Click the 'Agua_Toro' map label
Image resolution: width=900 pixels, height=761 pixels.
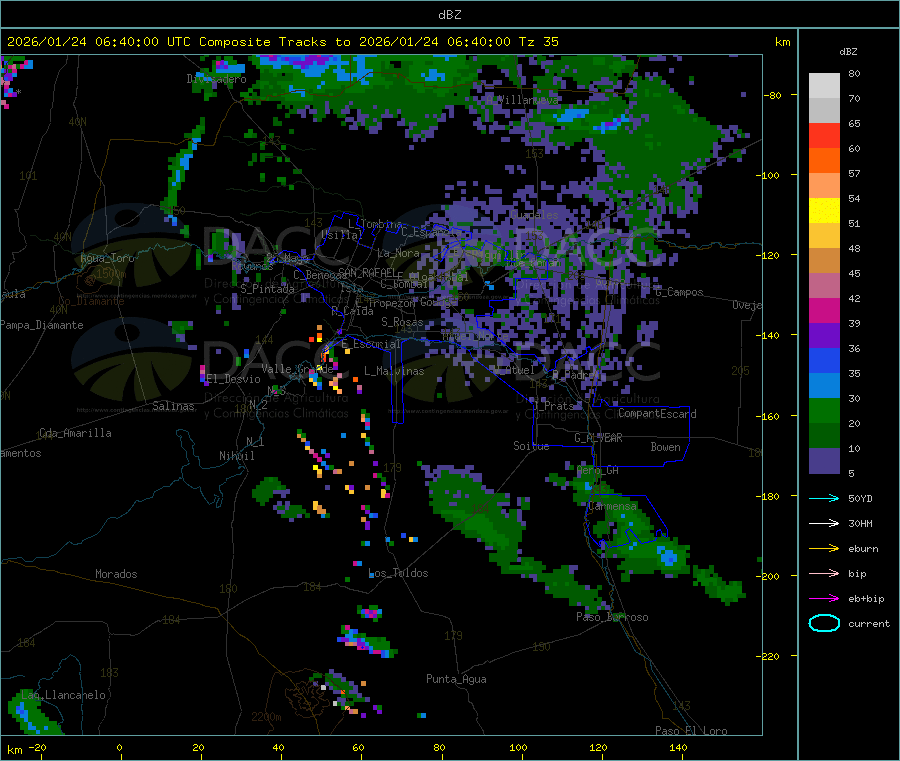(x=107, y=258)
